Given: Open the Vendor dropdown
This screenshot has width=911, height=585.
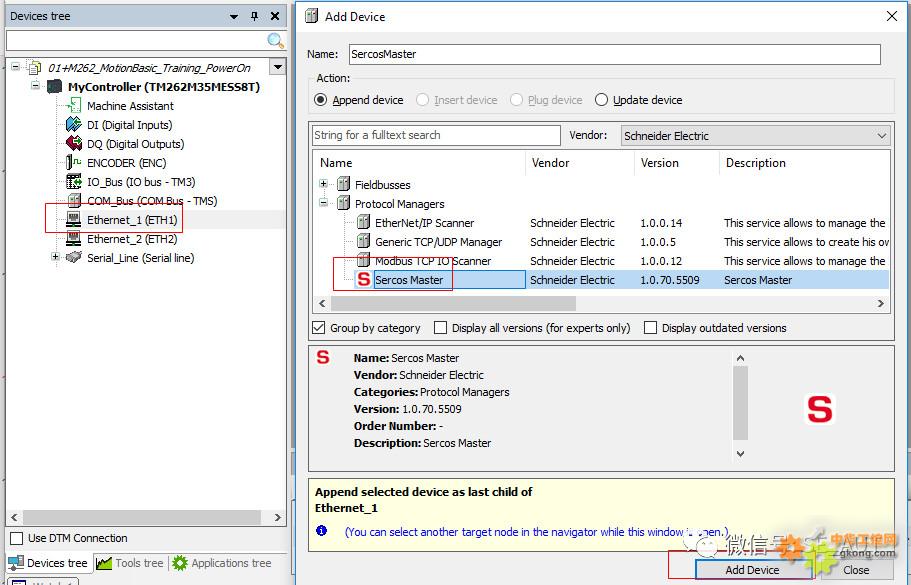Looking at the screenshot, I should [755, 136].
